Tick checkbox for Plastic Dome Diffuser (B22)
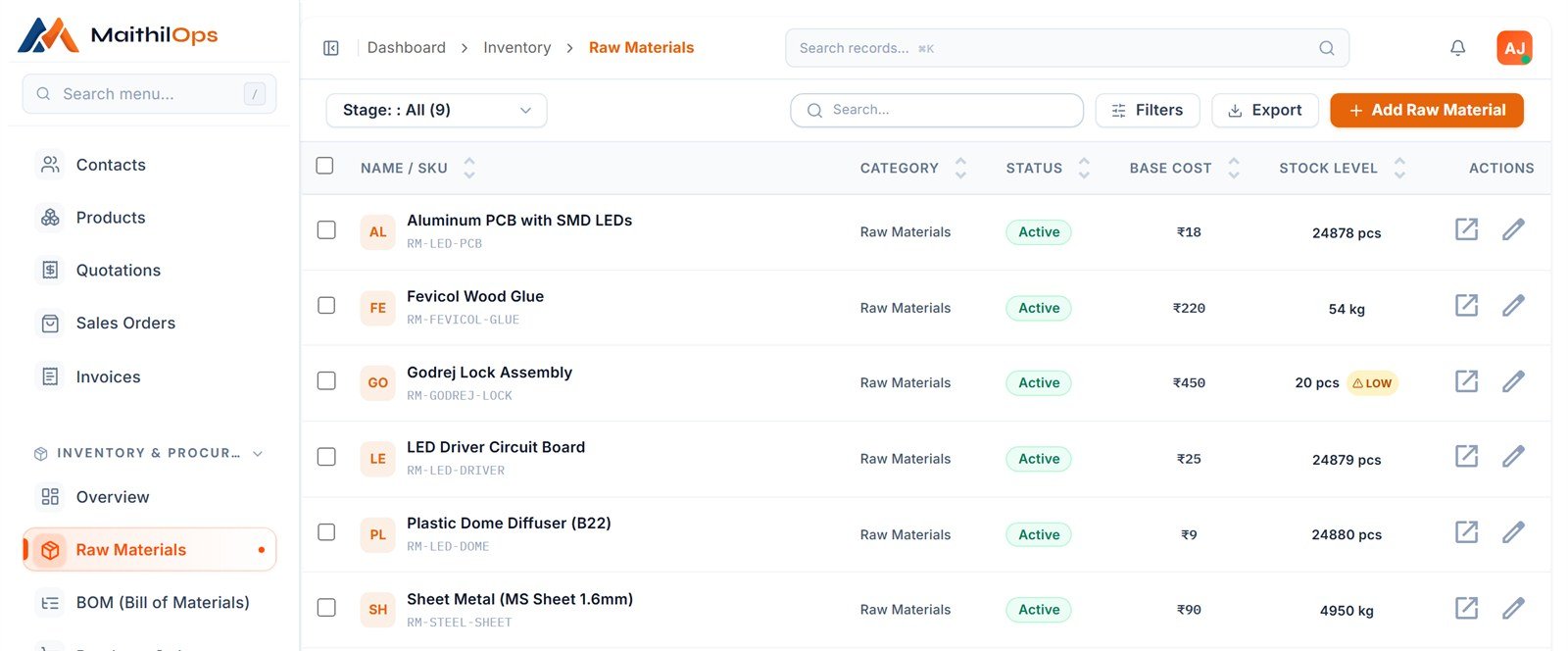Viewport: 1568px width, 651px height. [326, 532]
